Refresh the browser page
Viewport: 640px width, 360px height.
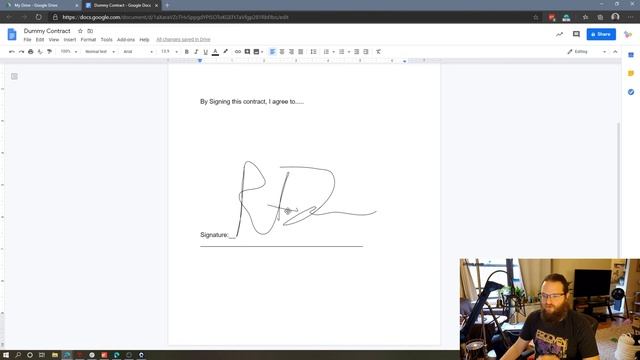(38, 17)
